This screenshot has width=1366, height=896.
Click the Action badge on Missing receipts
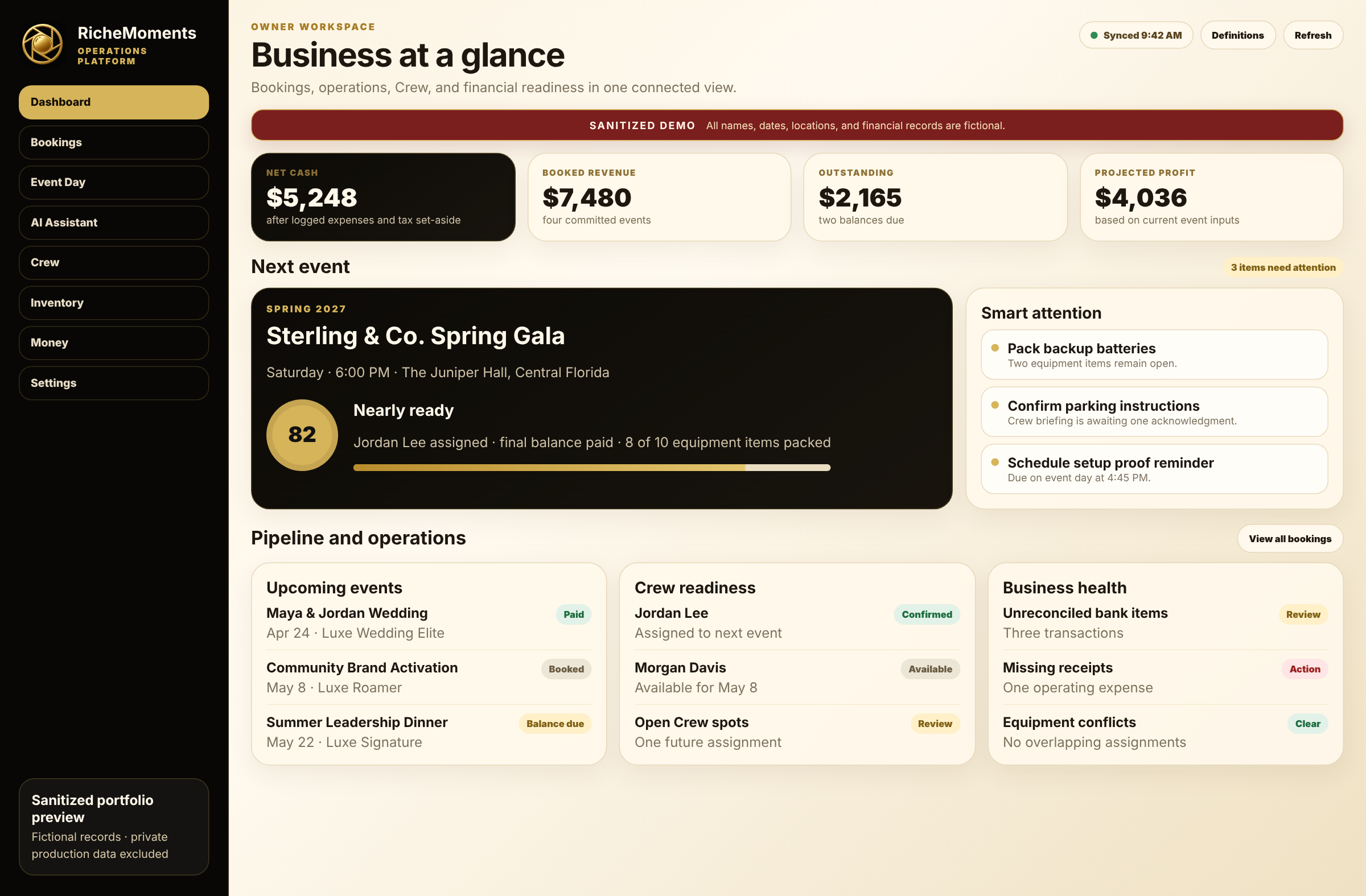(x=1305, y=669)
